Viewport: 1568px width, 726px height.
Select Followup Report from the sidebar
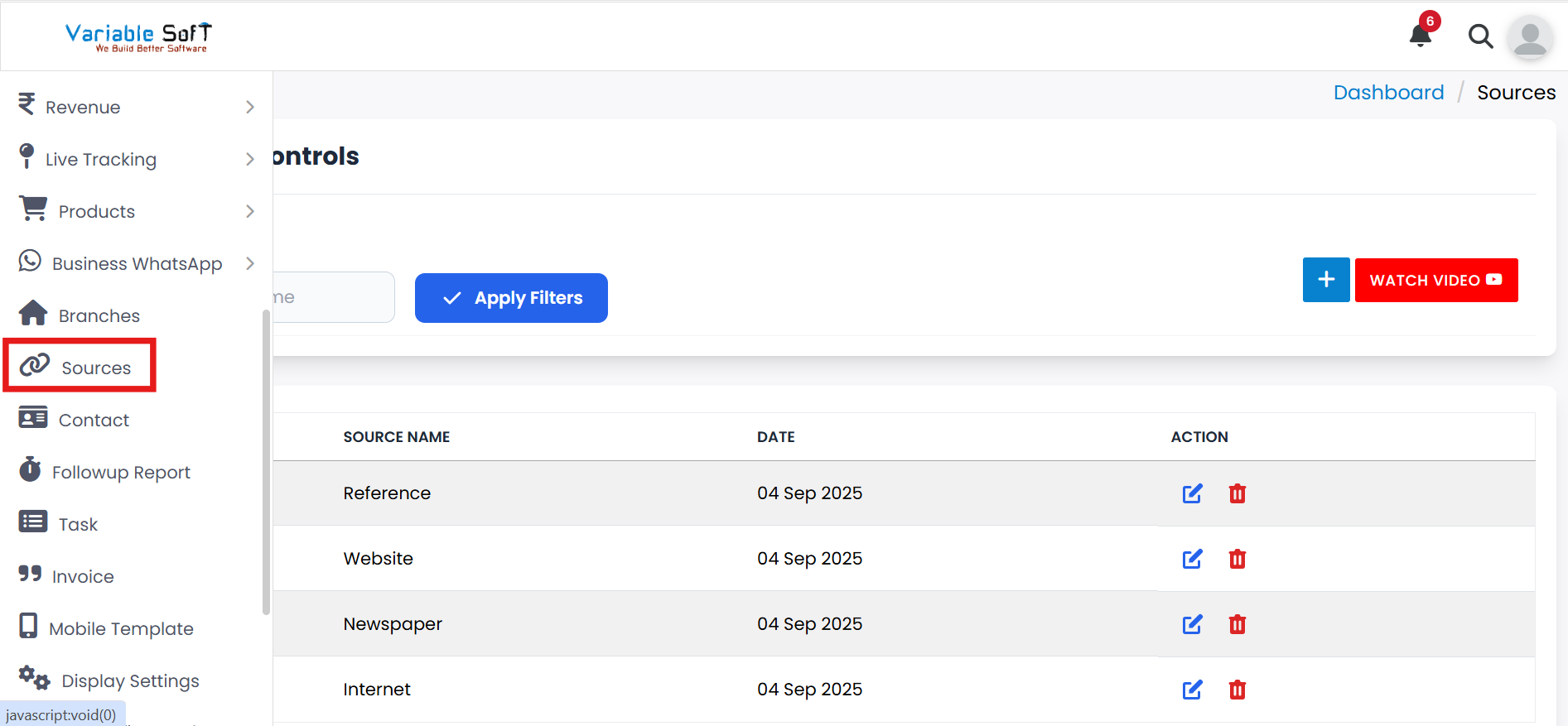coord(121,472)
